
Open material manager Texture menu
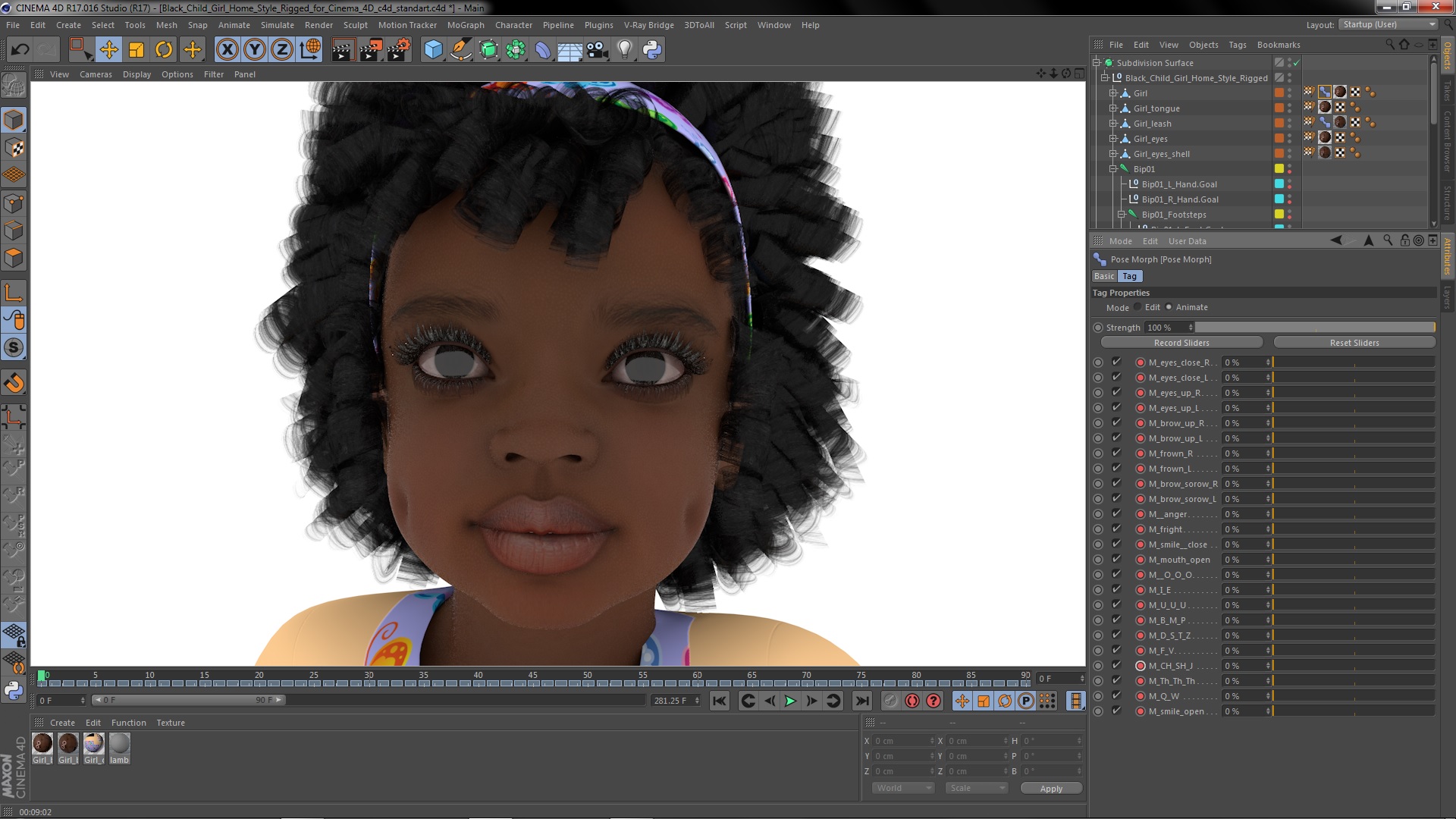click(171, 723)
